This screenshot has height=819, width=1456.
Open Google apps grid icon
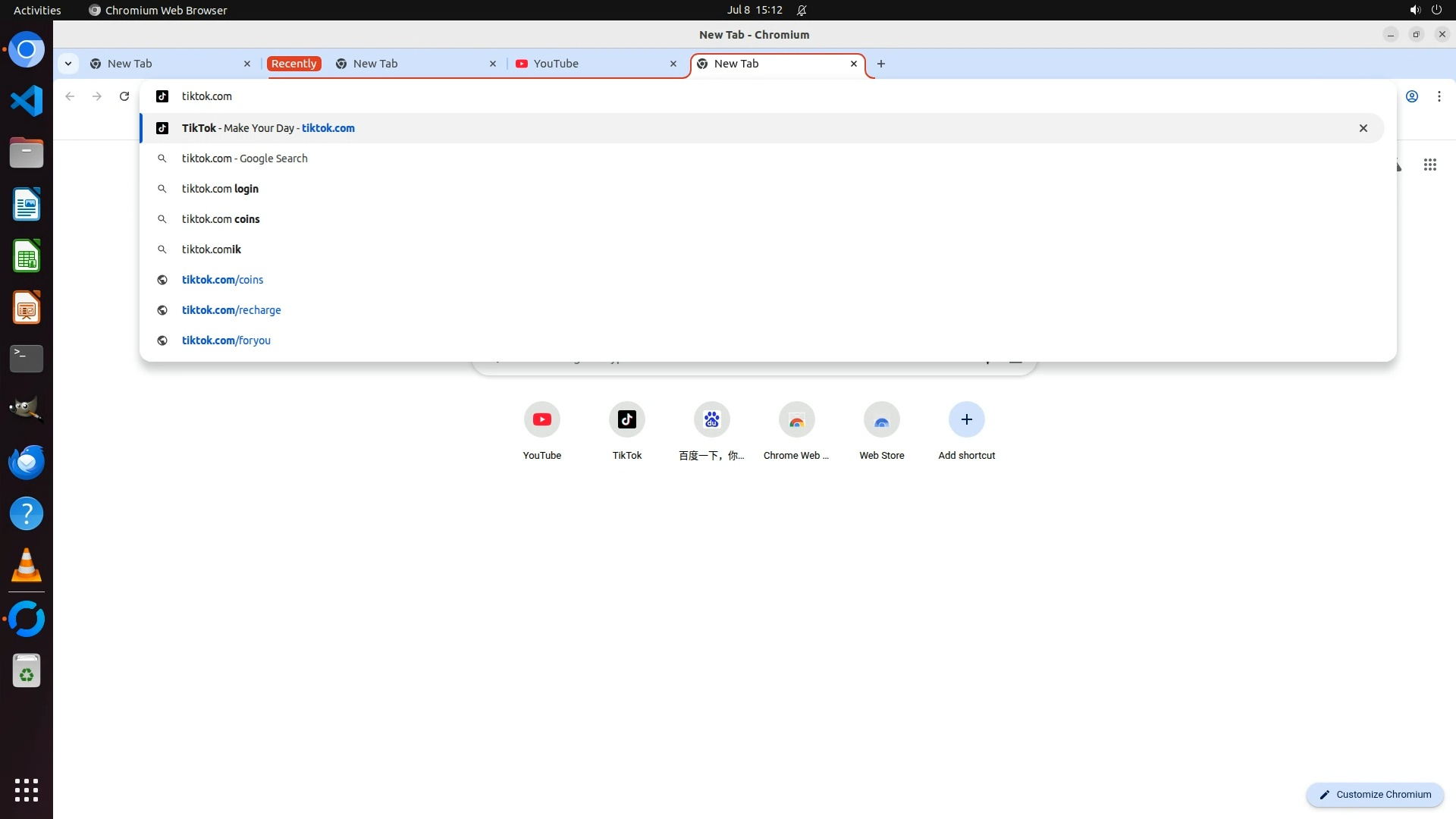pyautogui.click(x=1429, y=165)
